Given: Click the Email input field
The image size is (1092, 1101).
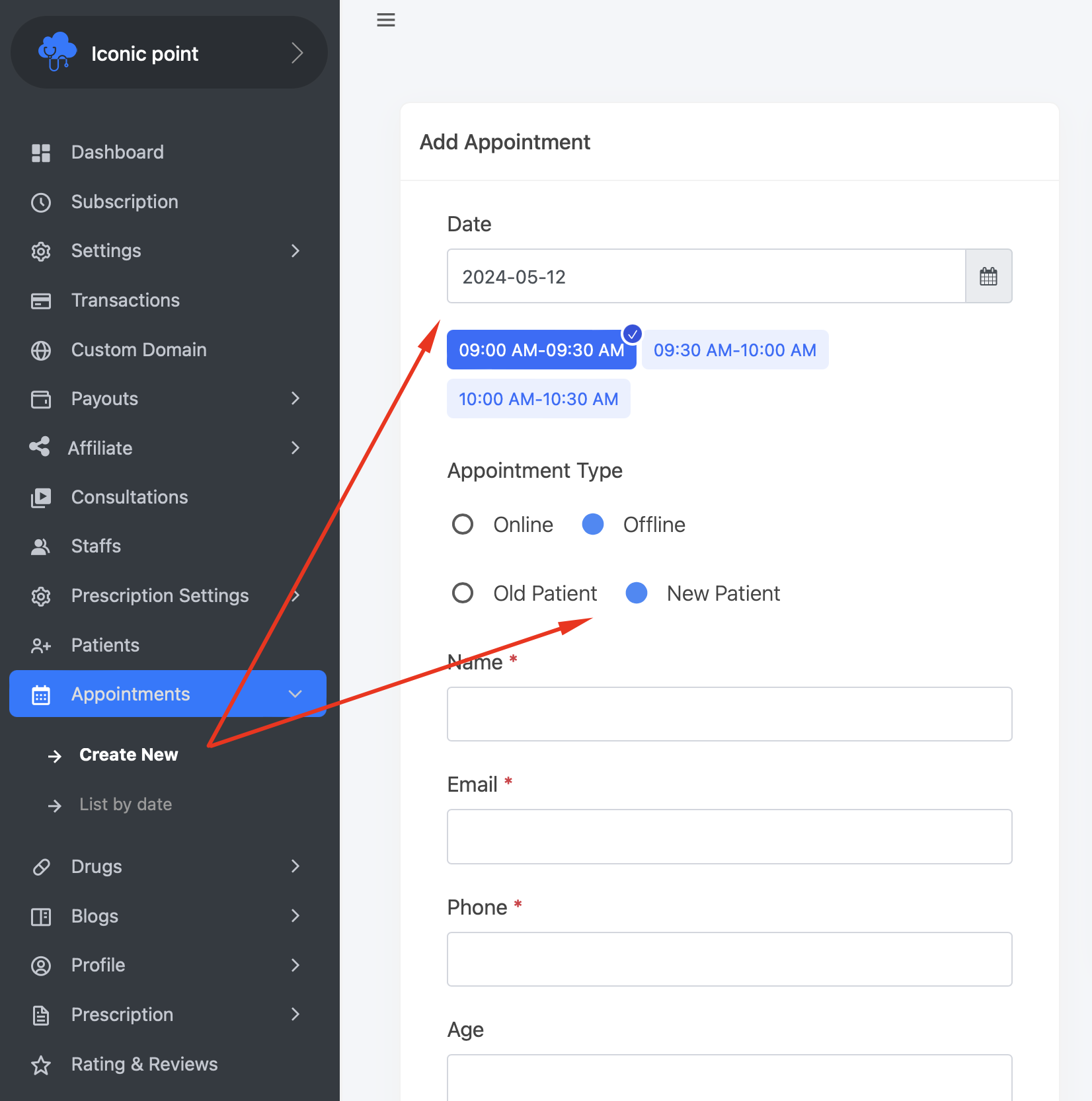Looking at the screenshot, I should tap(730, 837).
